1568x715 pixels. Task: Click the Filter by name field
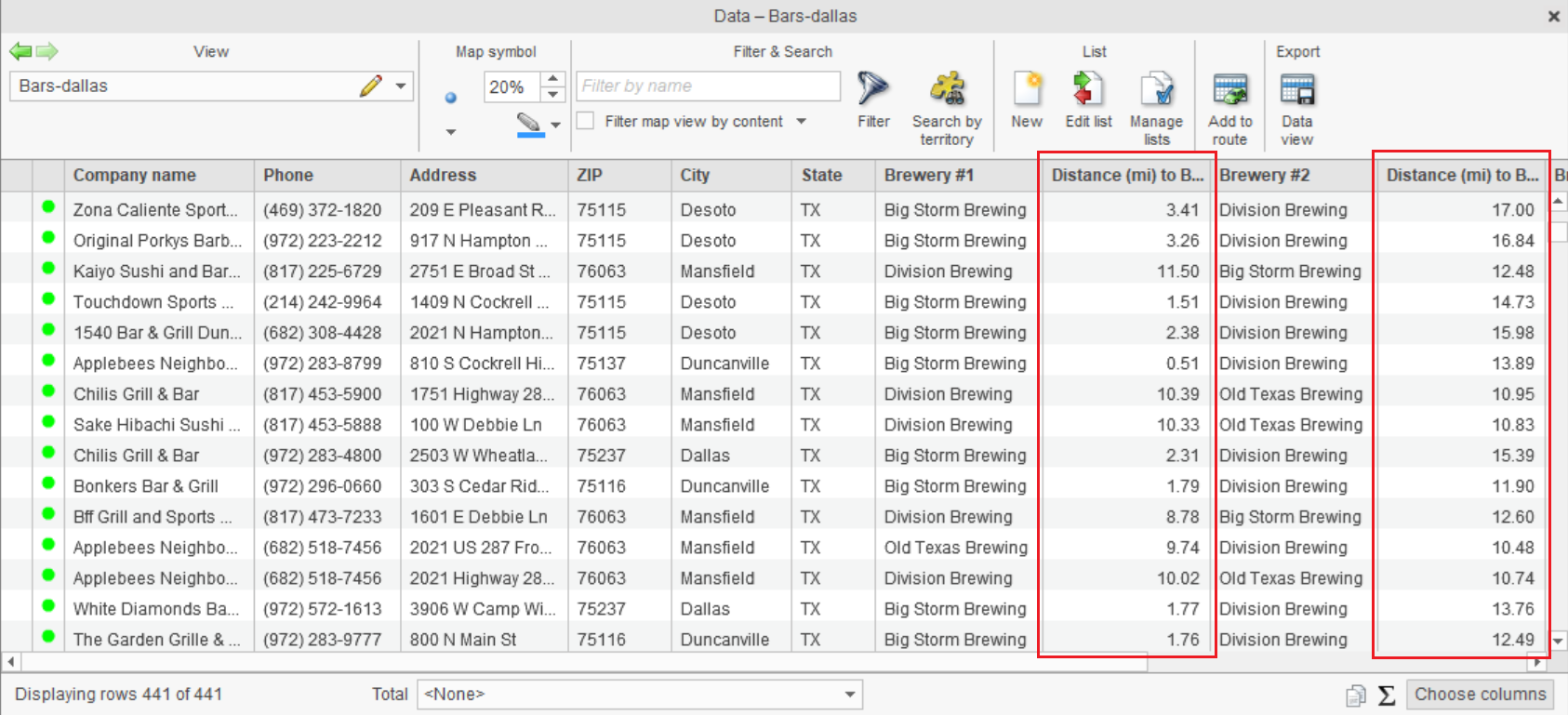point(708,86)
